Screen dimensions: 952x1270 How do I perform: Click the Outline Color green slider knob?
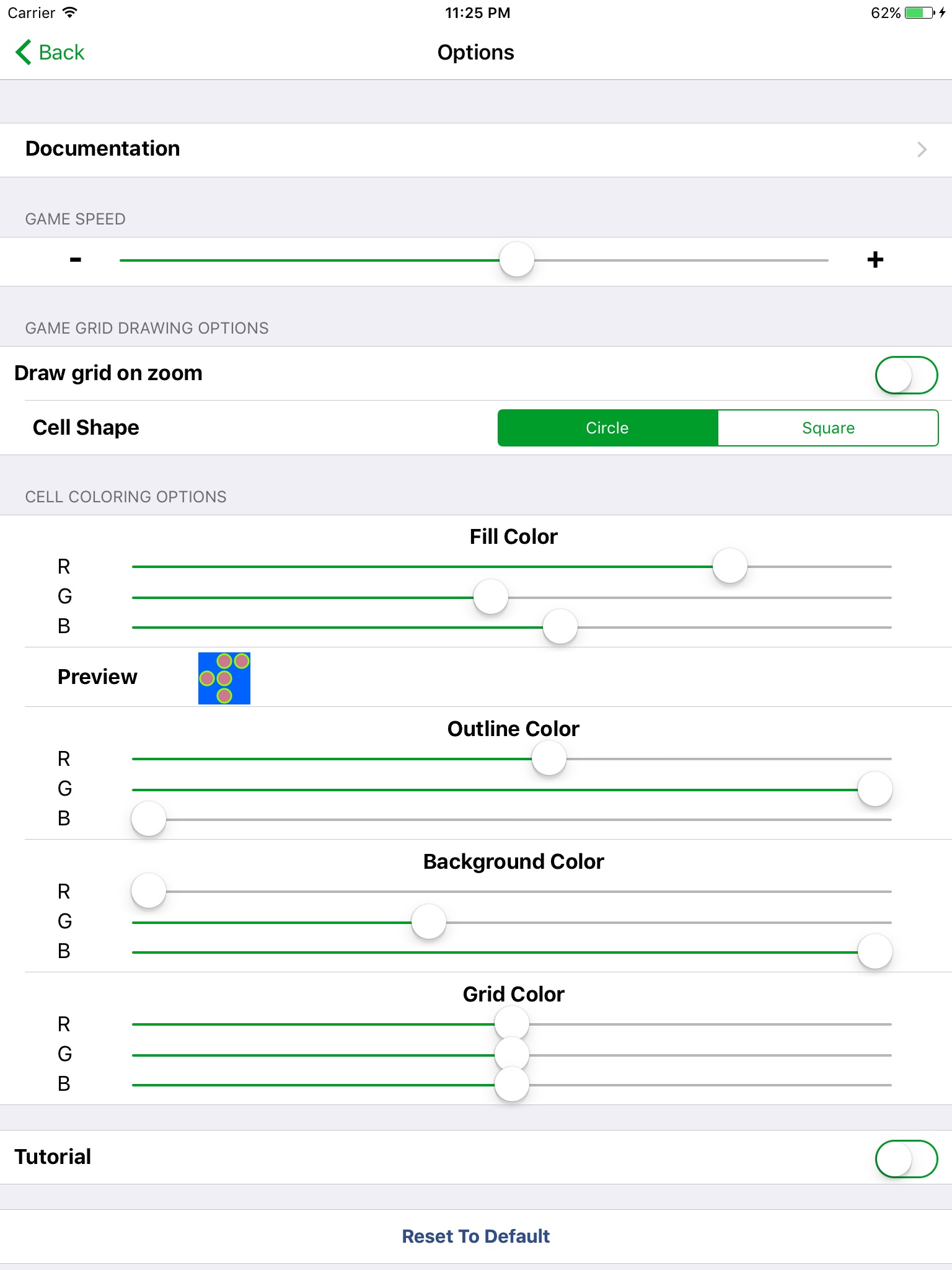[x=875, y=789]
